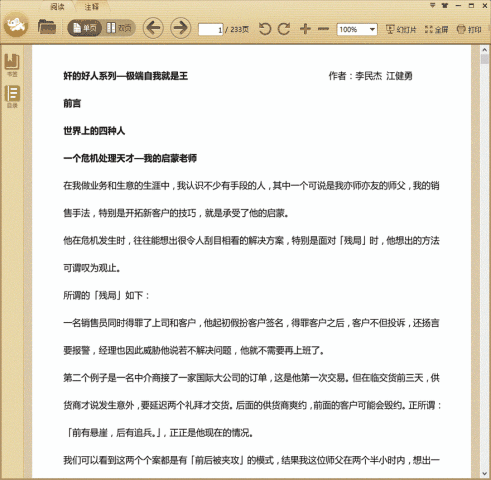
Task: Open the 注释 tab
Action: [91, 6]
